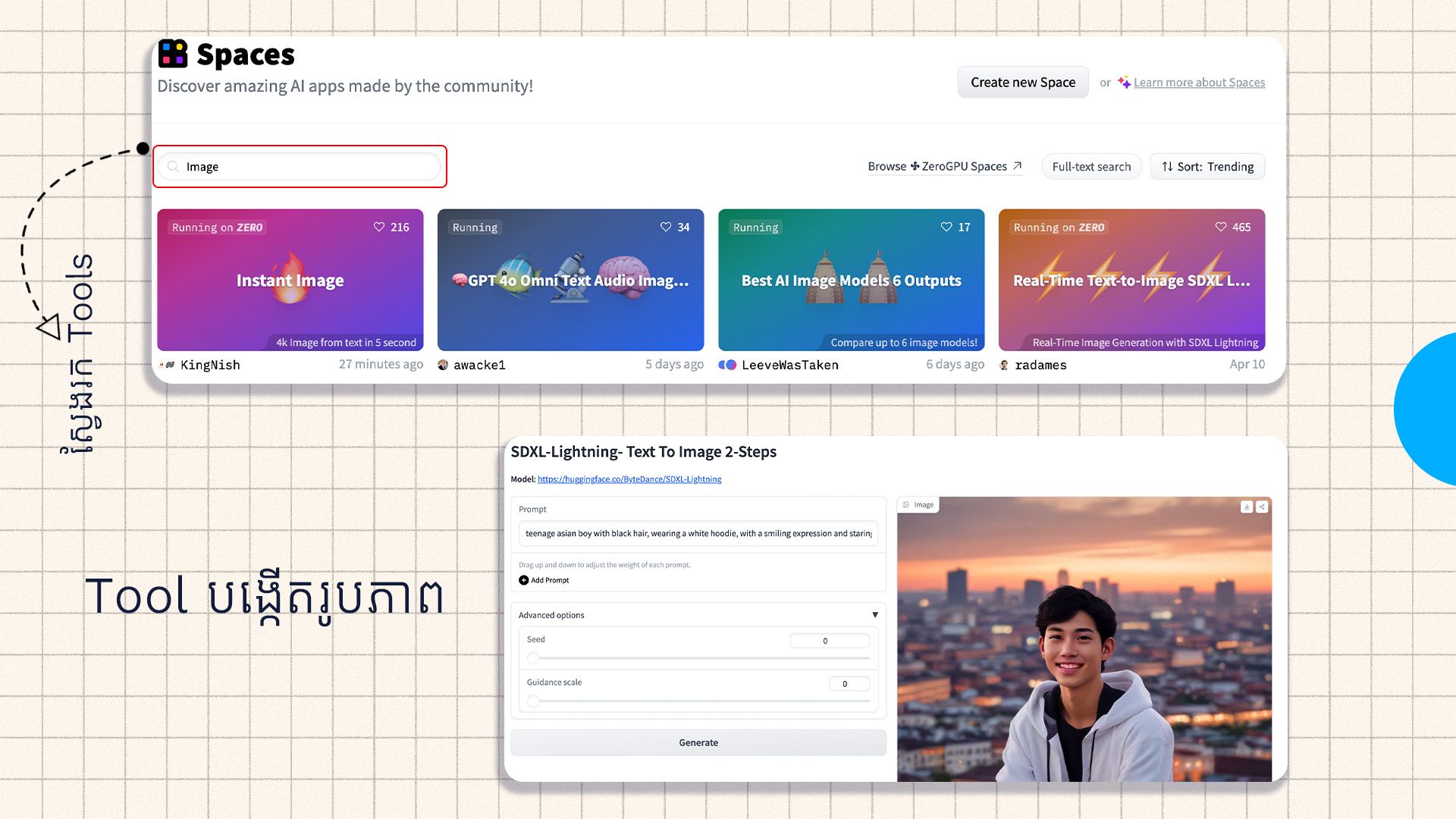Screen dimensions: 1456x819
Task: Click the sort arrows icon beside Sort: Trending
Action: pyautogui.click(x=1167, y=166)
